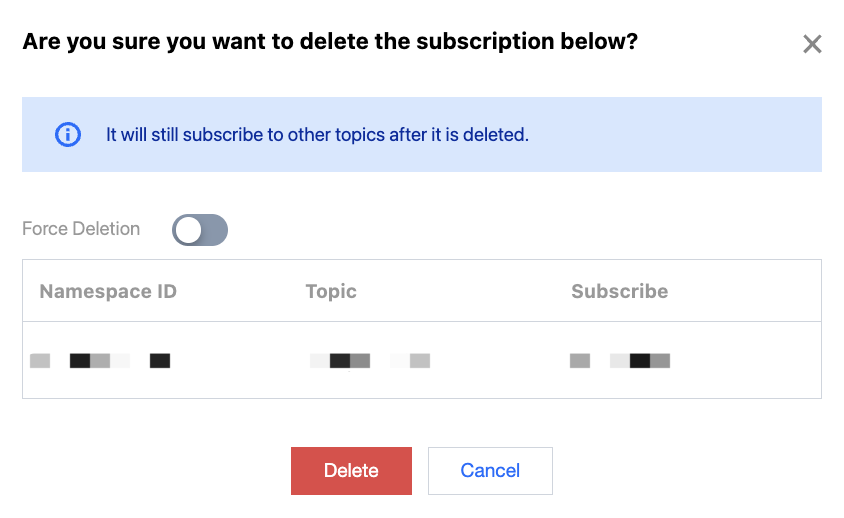Click the dialog title question text

tap(330, 42)
